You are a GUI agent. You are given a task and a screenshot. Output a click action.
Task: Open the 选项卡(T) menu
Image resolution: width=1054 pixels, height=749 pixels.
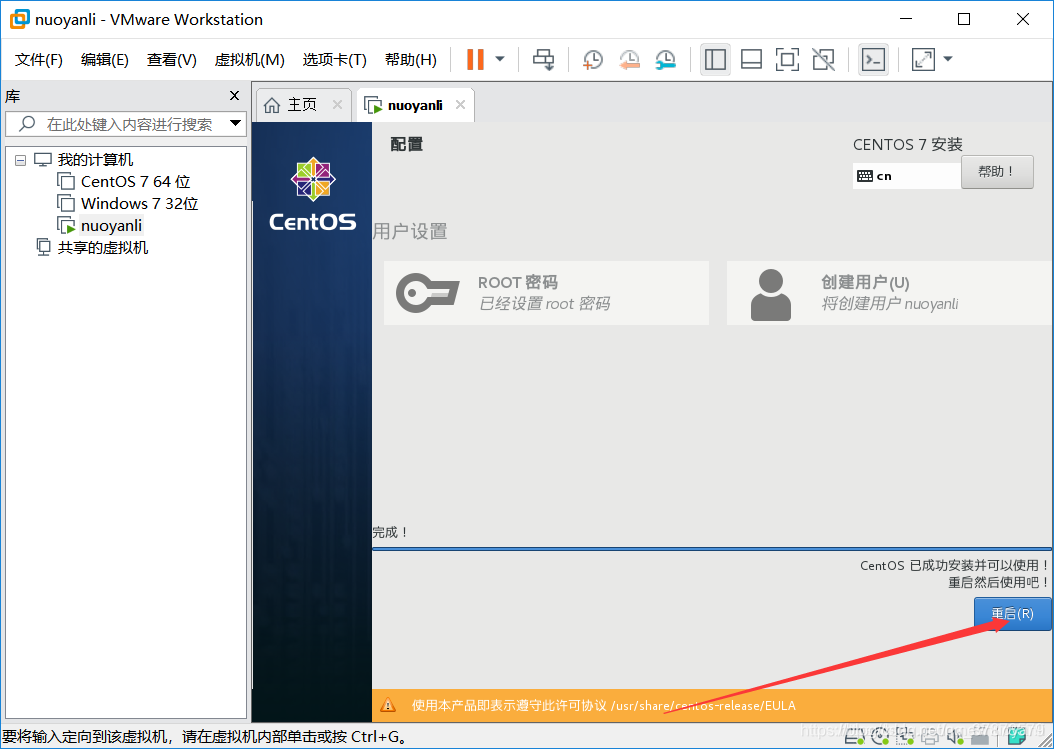pos(335,60)
